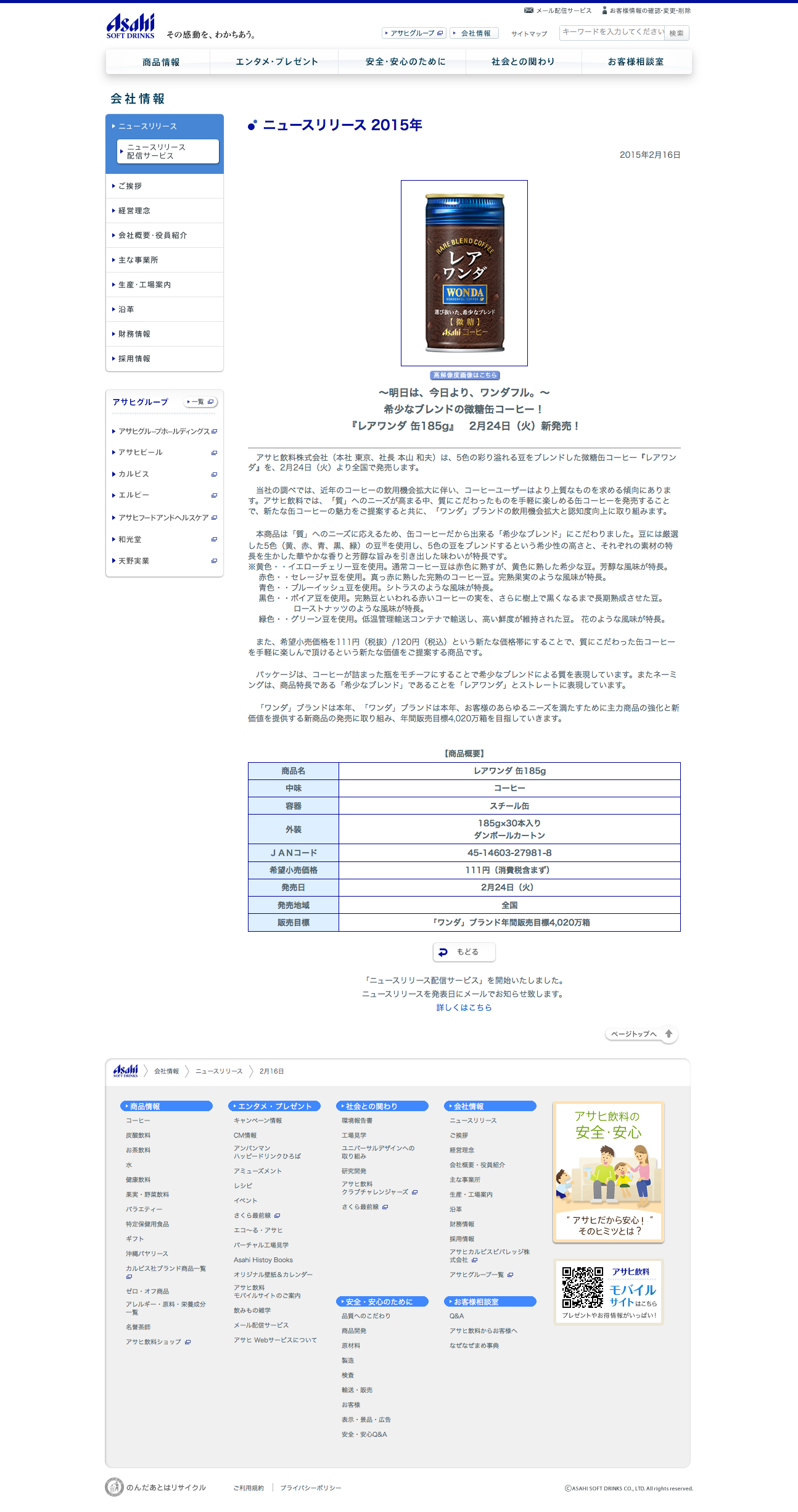Viewport: 798px width, 1512px height.
Task: Open footer Asahi Histoy Books link
Action: 263,1260
